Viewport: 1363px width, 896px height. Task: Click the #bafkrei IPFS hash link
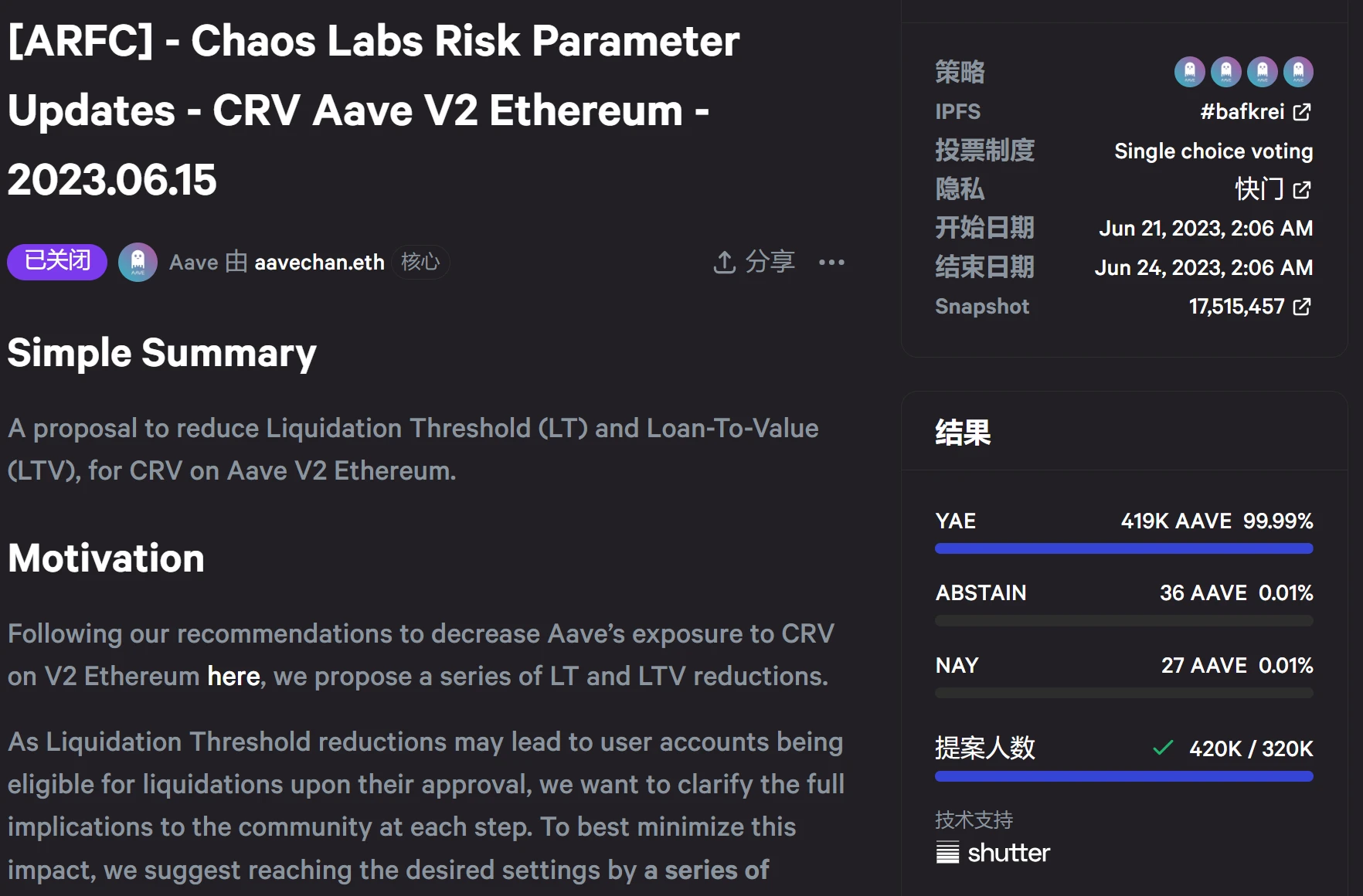click(1242, 112)
